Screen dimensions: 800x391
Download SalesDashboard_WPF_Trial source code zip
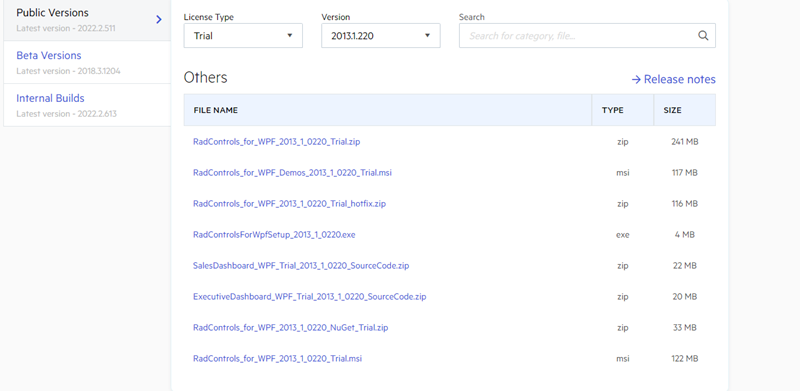[301, 266]
